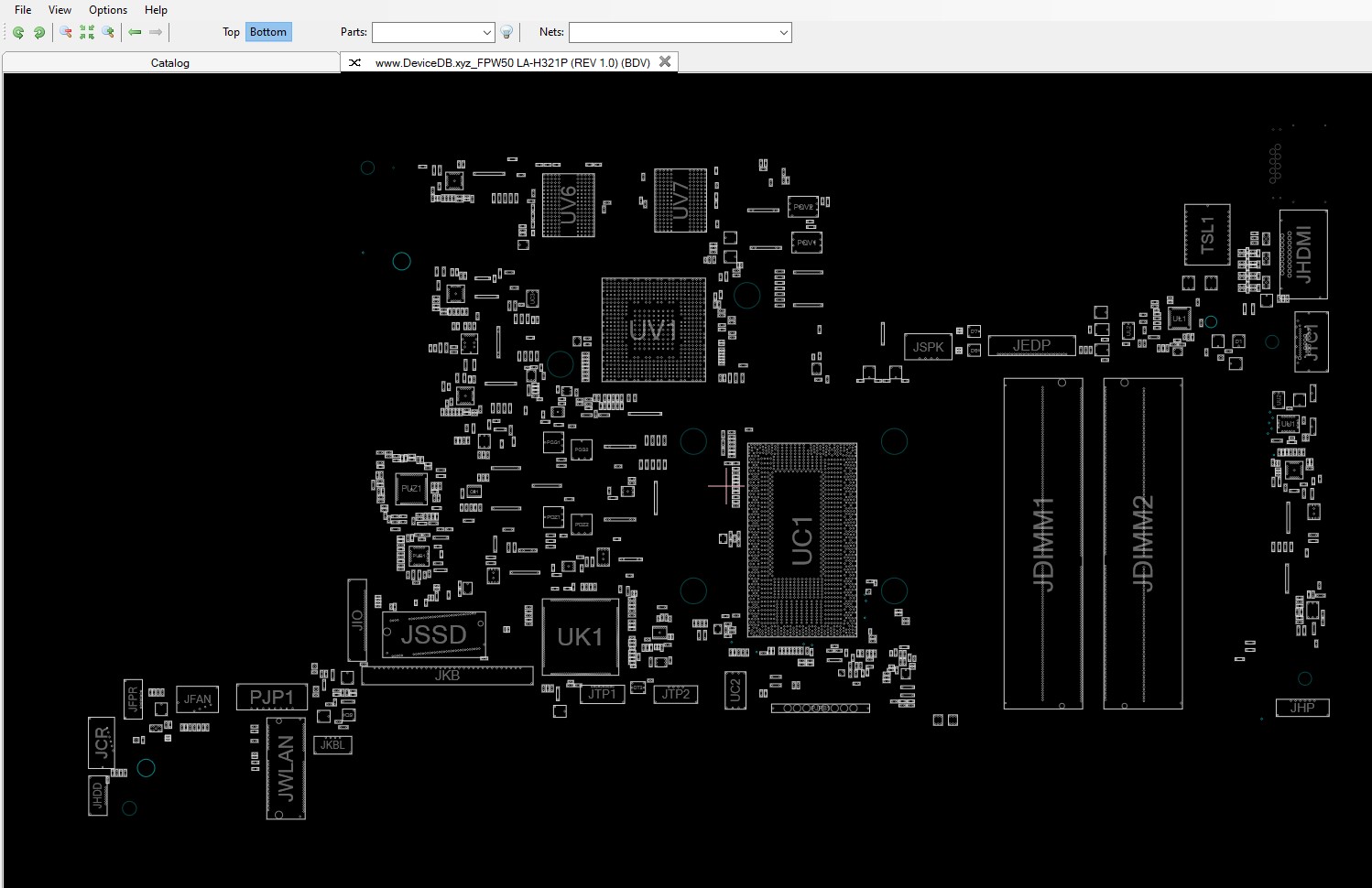Viewport: 1372px width, 888px height.
Task: Click the rotate left green arrow icon
Action: click(18, 32)
